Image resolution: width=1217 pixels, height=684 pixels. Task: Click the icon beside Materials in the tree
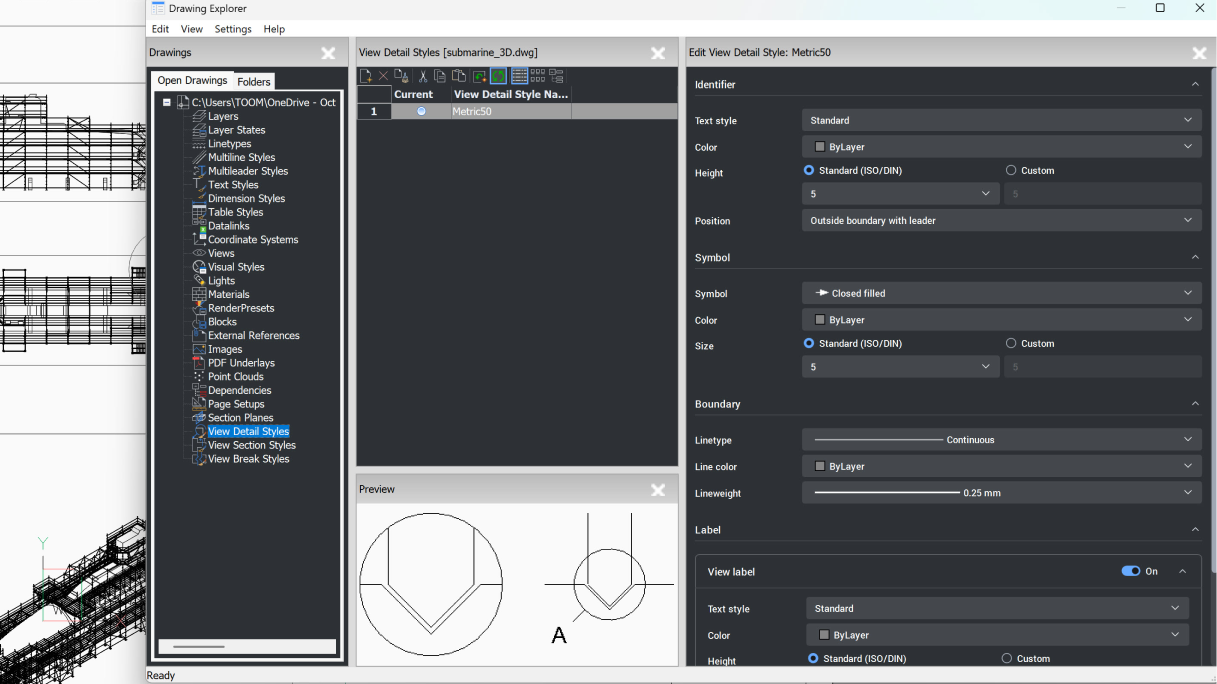tap(199, 295)
